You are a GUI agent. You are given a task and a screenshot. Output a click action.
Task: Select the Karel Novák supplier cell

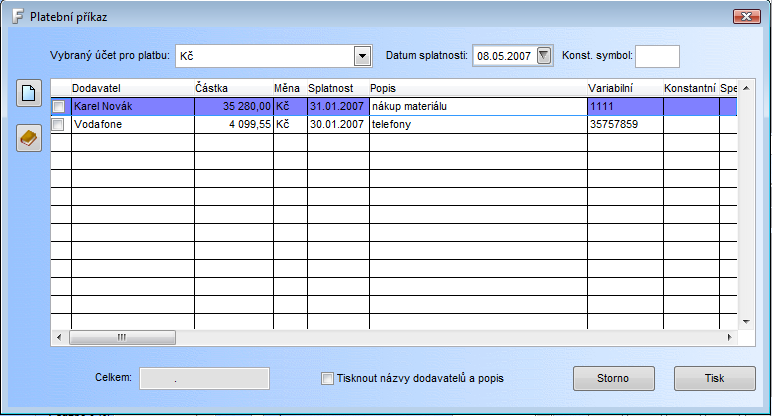coord(133,106)
